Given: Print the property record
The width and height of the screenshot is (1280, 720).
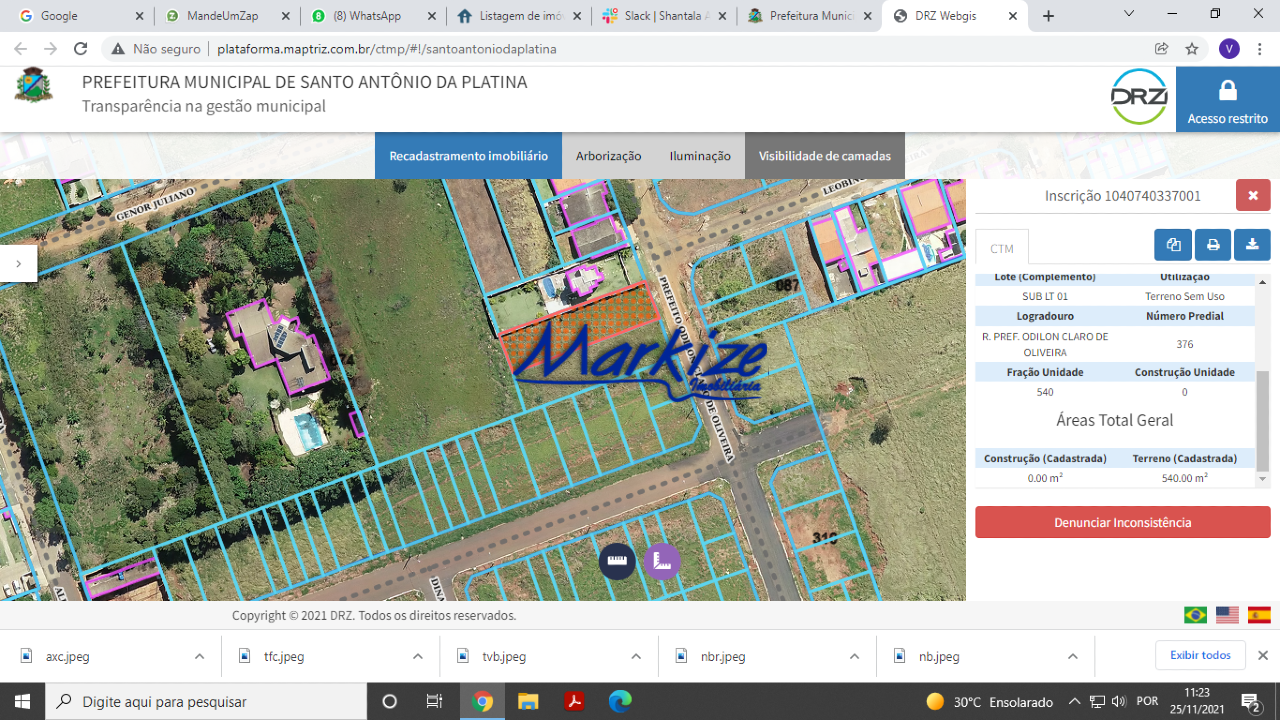Looking at the screenshot, I should click(x=1213, y=245).
